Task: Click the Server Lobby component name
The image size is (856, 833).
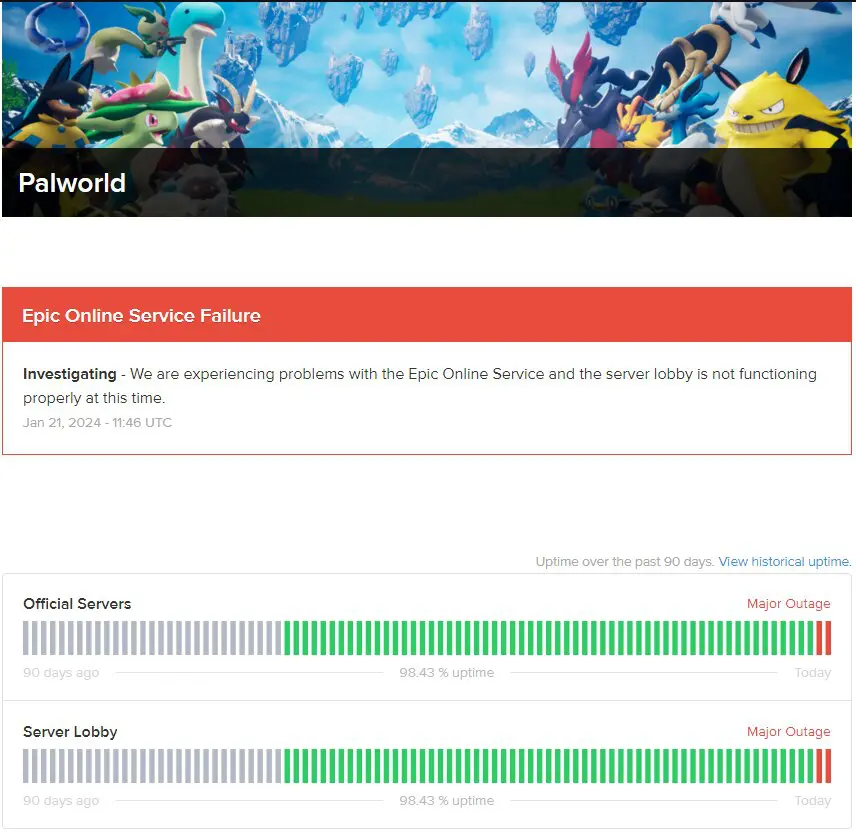Action: point(70,732)
